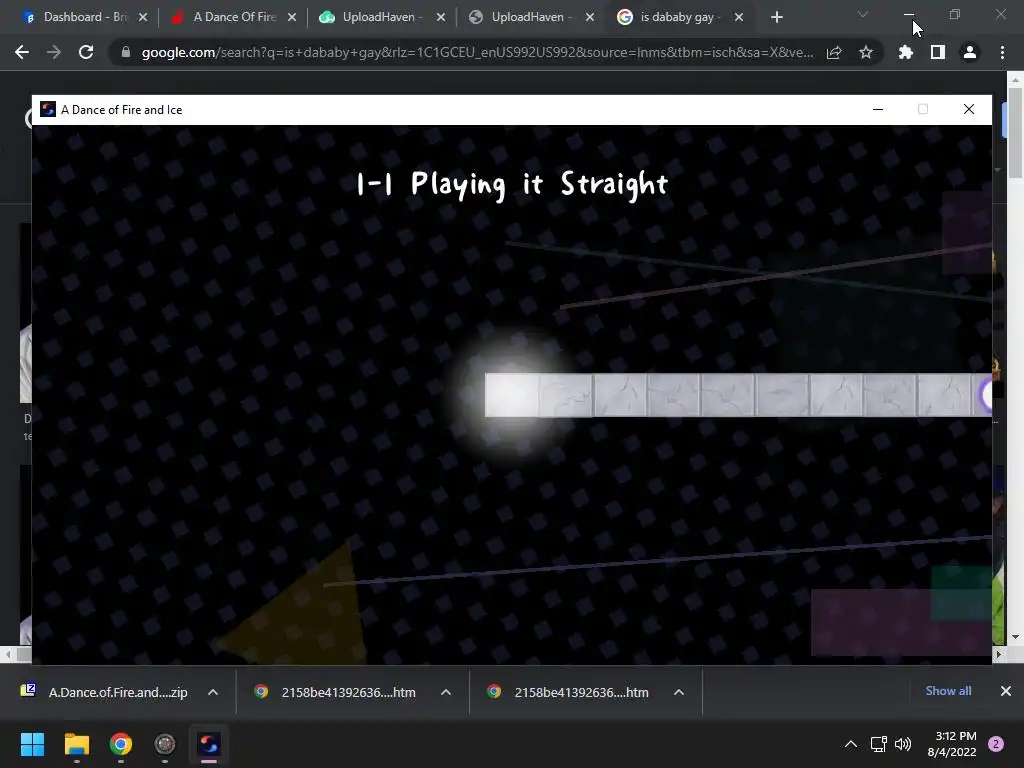Open a new browser tab with plus button

[776, 18]
